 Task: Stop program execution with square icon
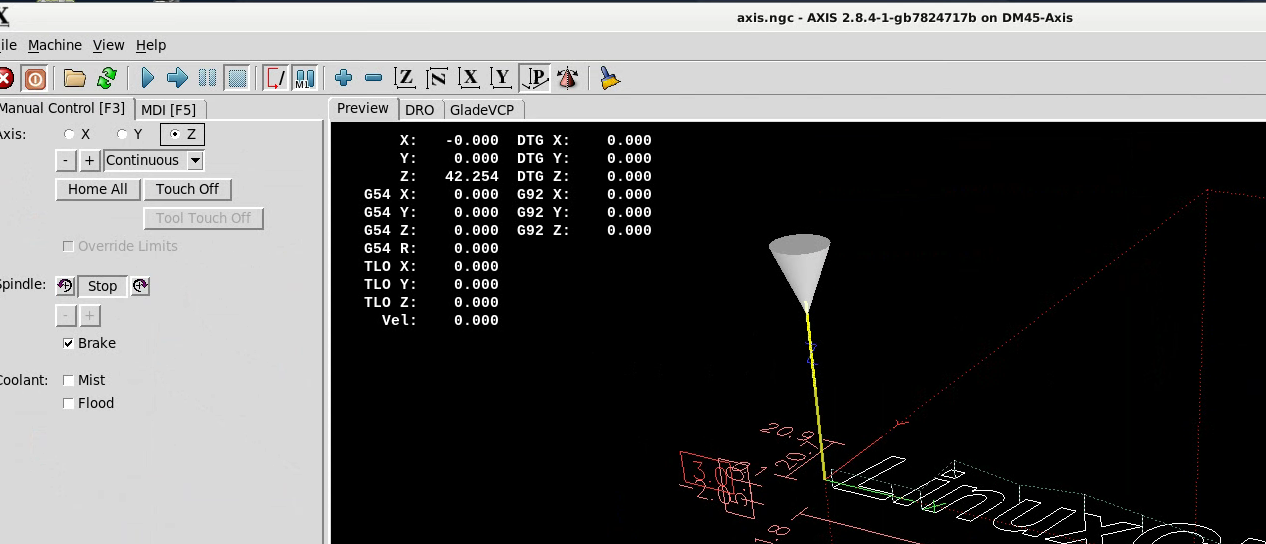pos(236,78)
